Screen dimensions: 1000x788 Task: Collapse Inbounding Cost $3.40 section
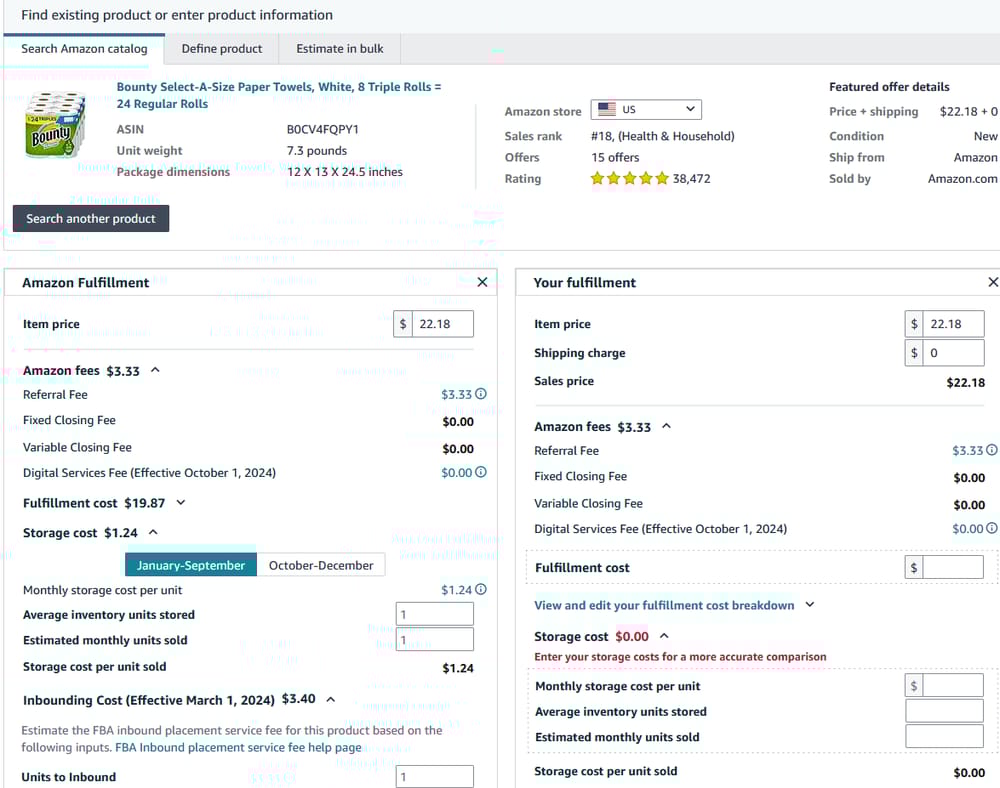click(x=330, y=699)
